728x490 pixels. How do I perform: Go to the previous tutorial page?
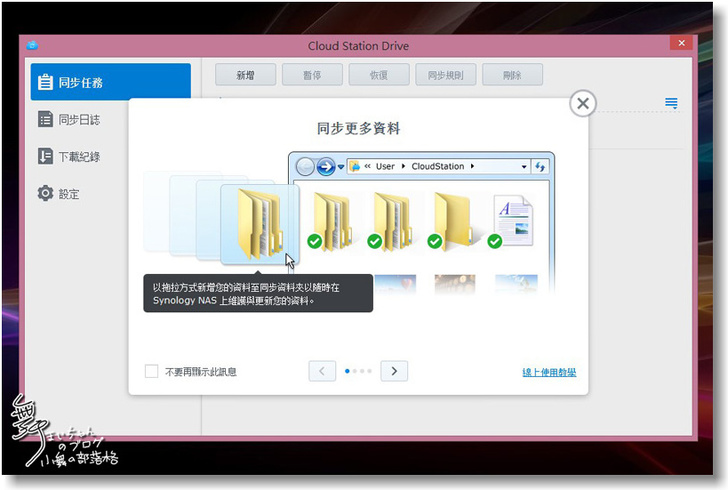tap(322, 371)
